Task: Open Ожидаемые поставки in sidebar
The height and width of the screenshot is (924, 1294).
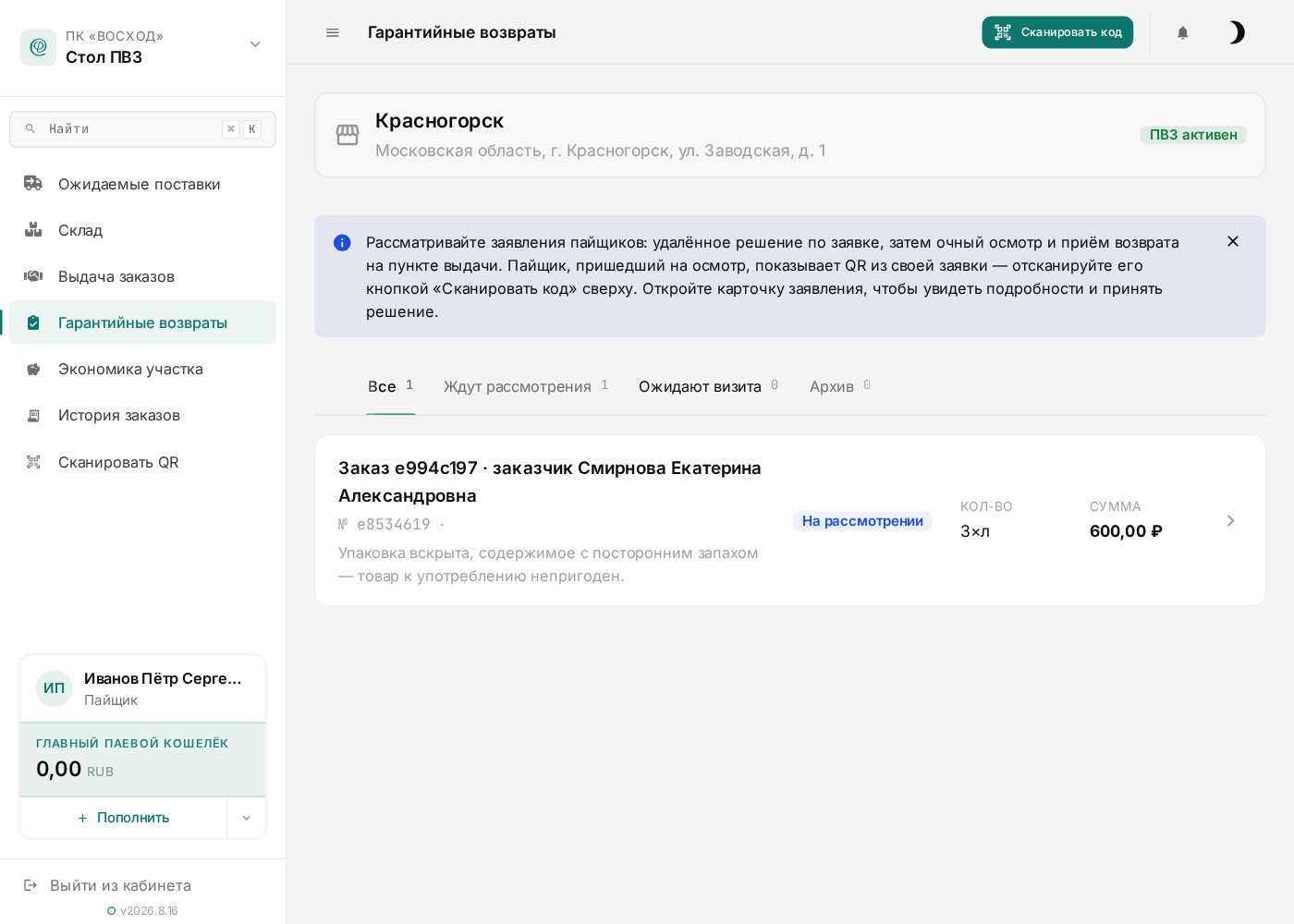Action: click(x=142, y=184)
